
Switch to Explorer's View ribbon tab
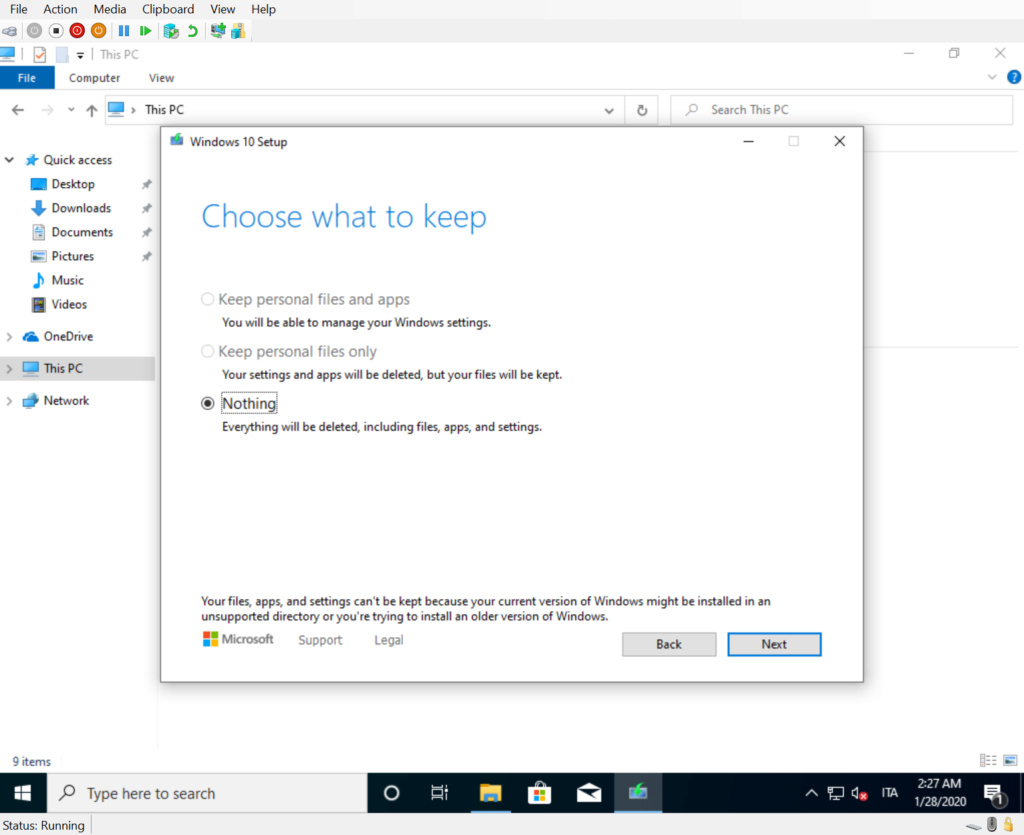(161, 78)
